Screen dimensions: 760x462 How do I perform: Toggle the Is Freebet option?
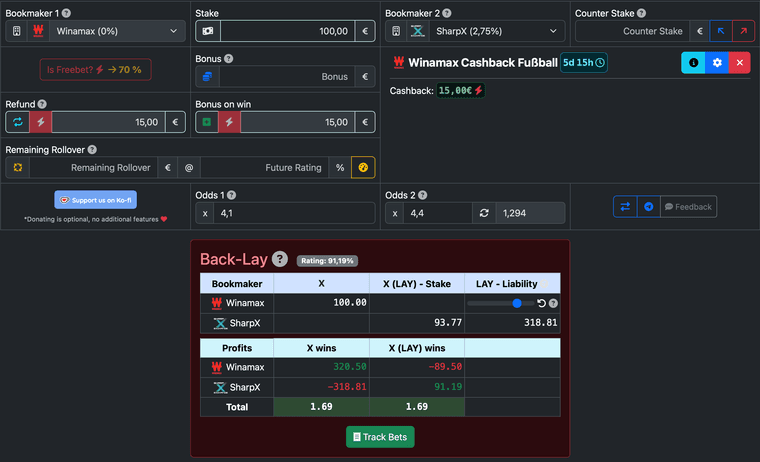pyautogui.click(x=96, y=70)
